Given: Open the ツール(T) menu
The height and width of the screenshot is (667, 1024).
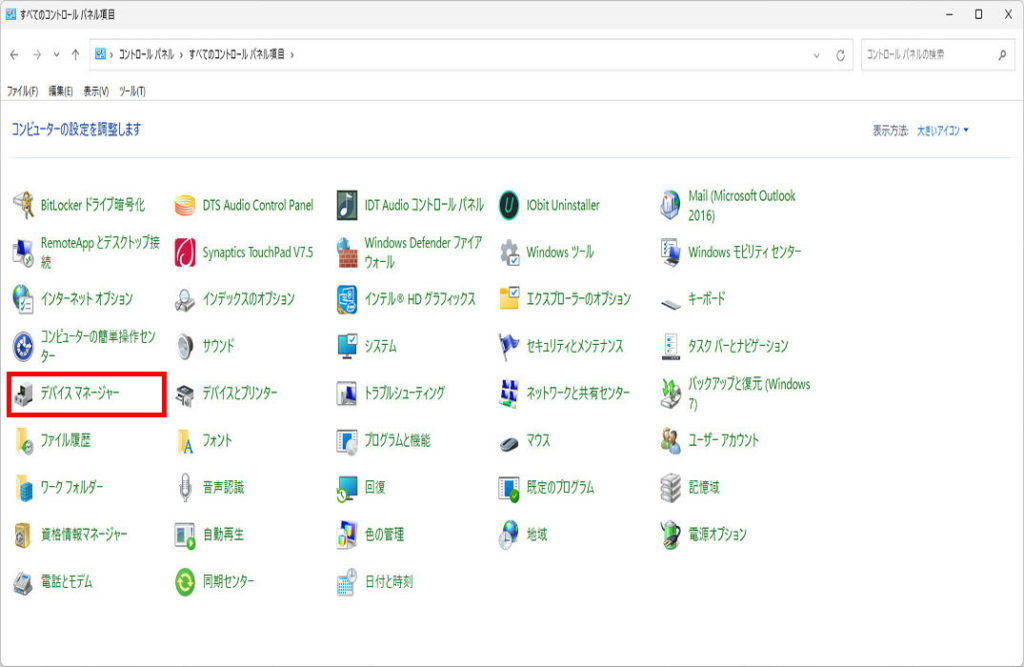Looking at the screenshot, I should 132,91.
